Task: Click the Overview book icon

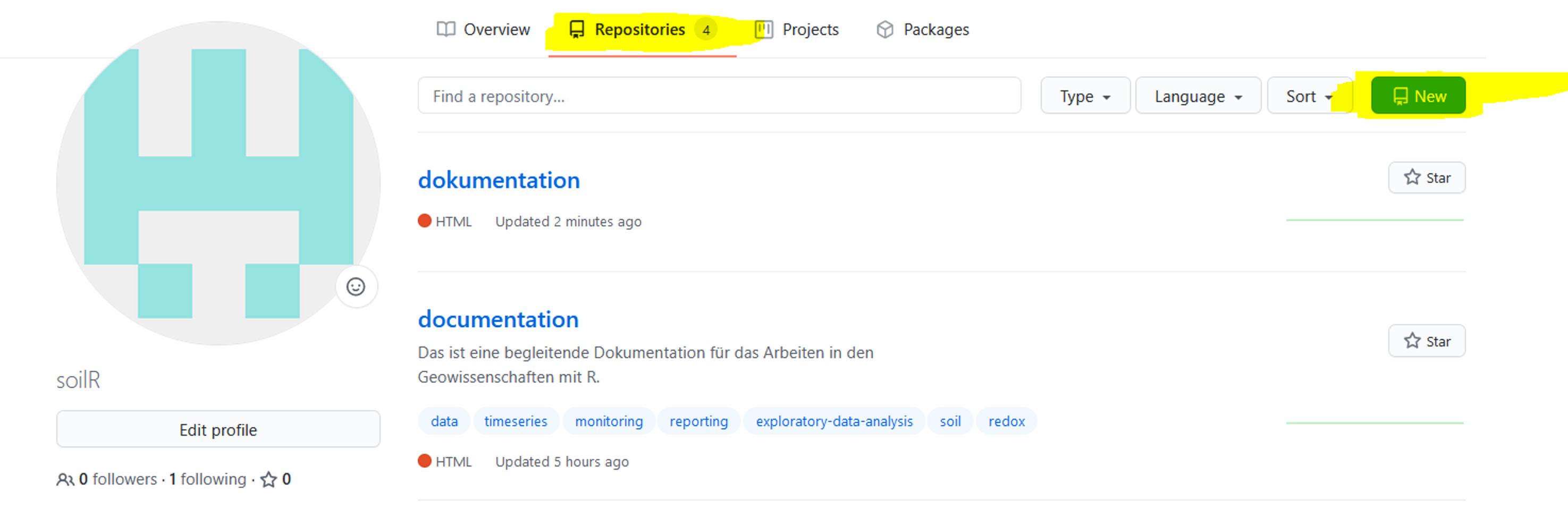Action: tap(446, 29)
